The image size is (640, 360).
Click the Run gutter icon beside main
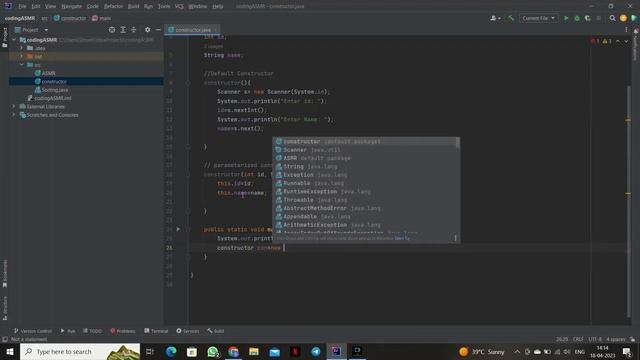pos(178,229)
